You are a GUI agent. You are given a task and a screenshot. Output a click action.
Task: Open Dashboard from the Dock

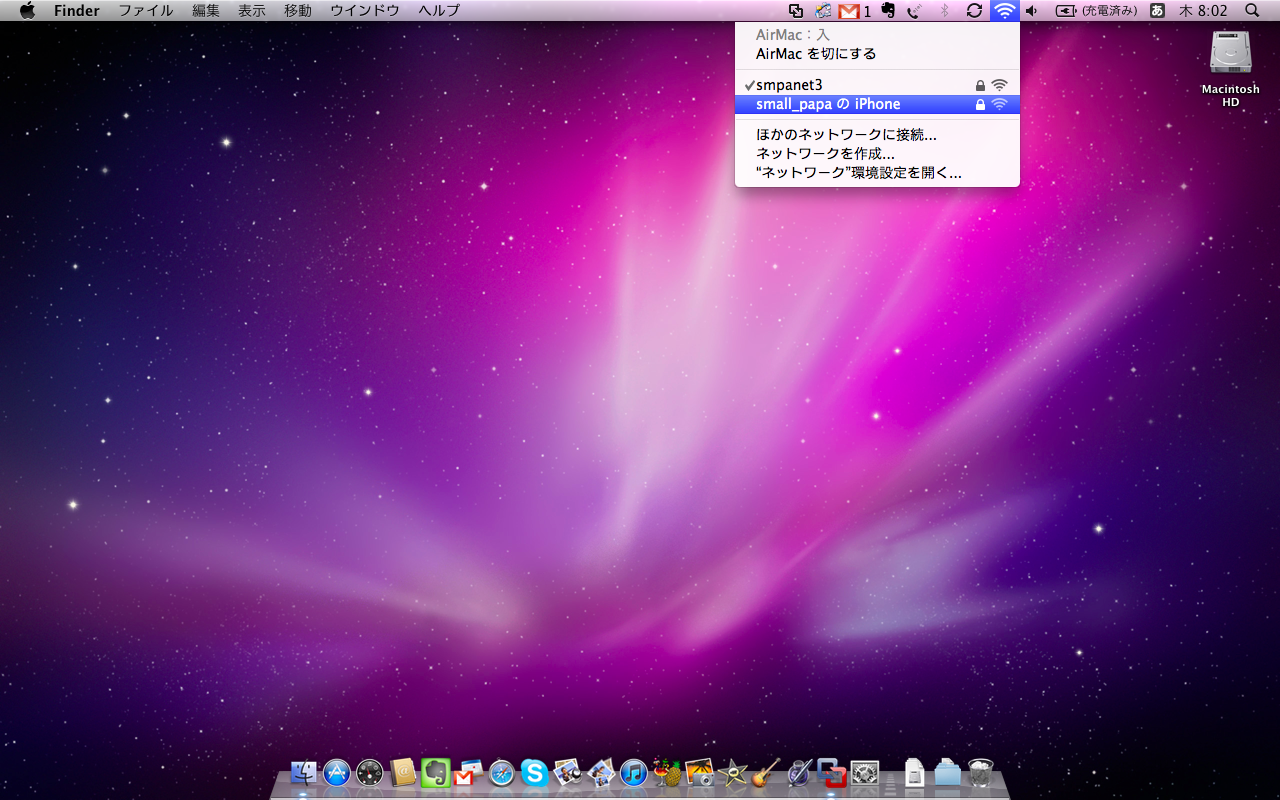coord(370,772)
